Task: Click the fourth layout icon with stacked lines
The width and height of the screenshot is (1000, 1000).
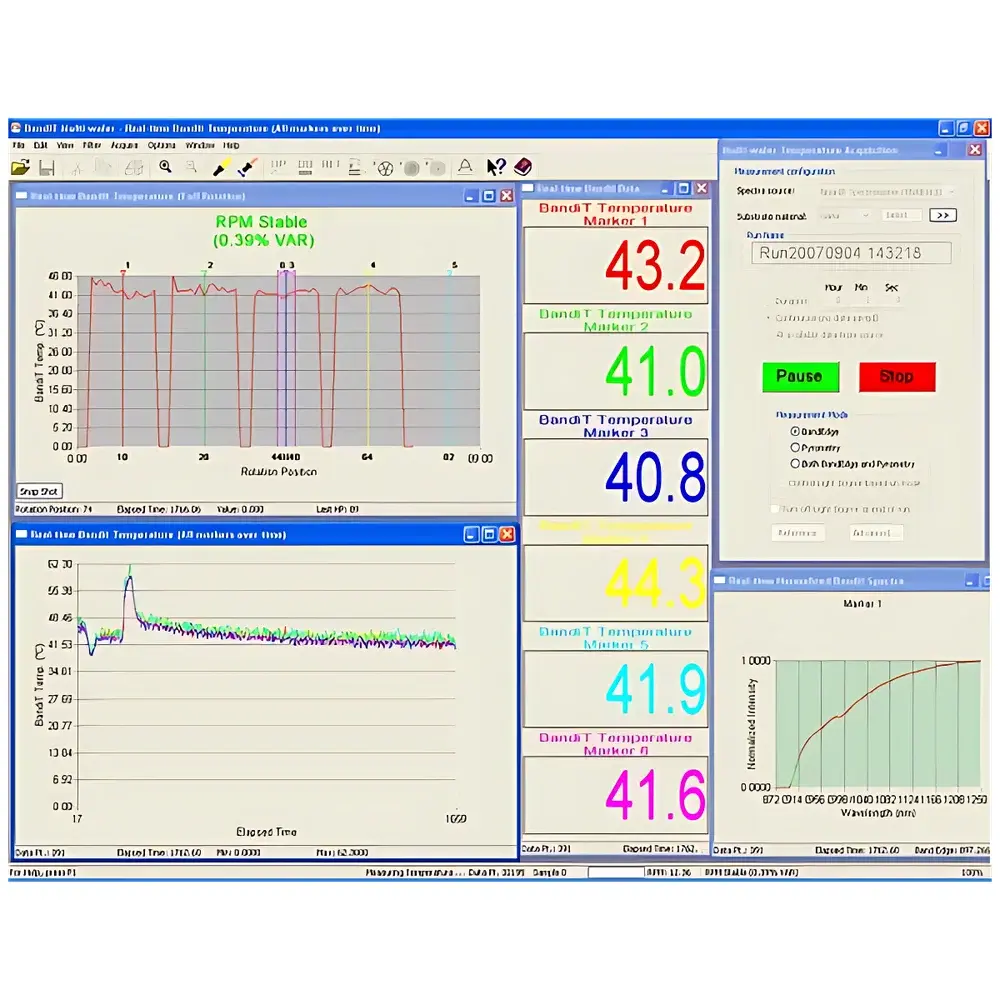Action: (x=355, y=167)
